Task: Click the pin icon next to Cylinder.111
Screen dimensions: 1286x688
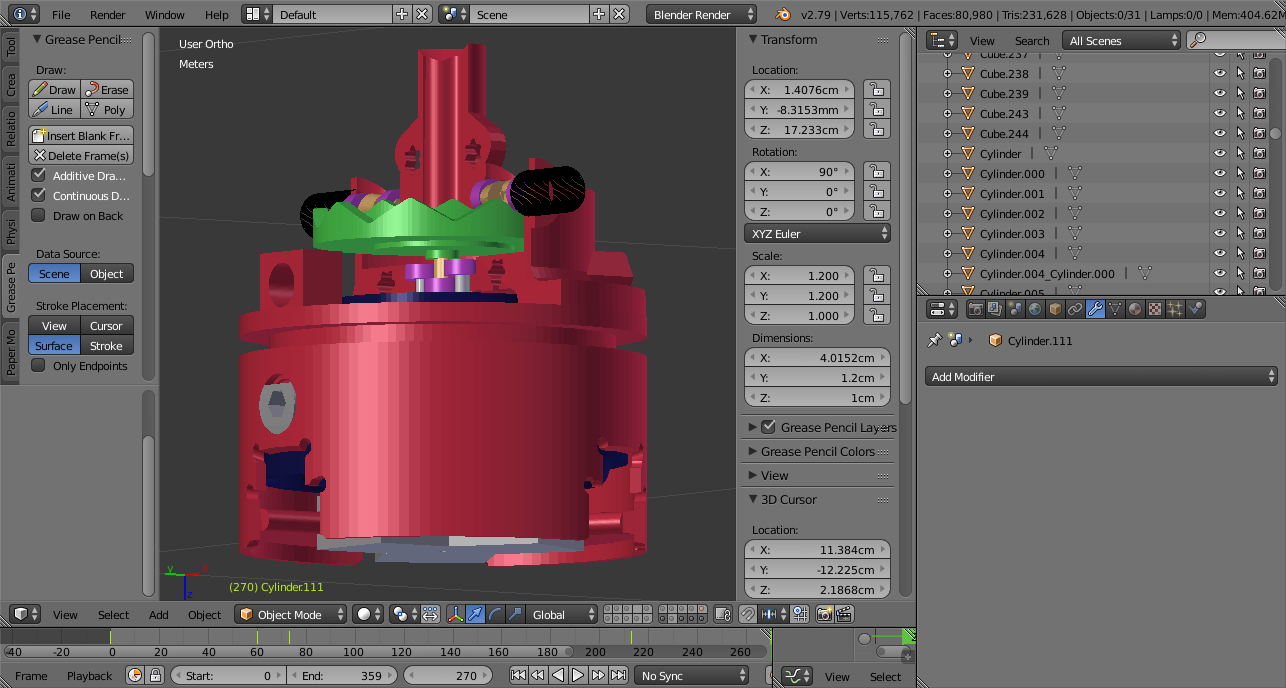Action: coord(934,340)
